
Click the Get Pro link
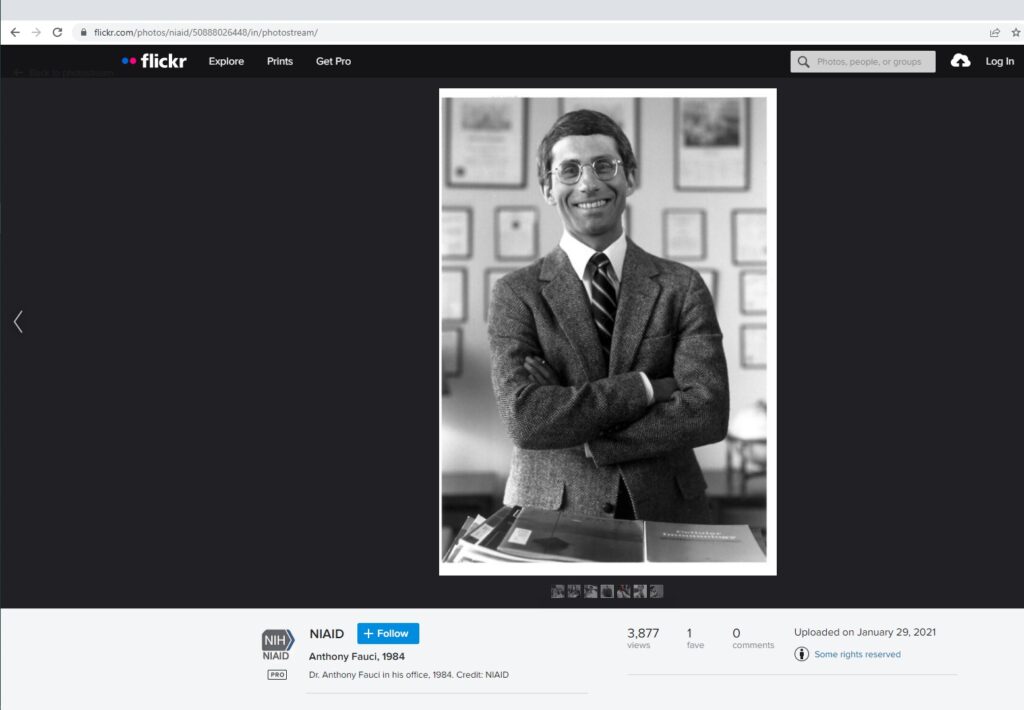tap(333, 61)
